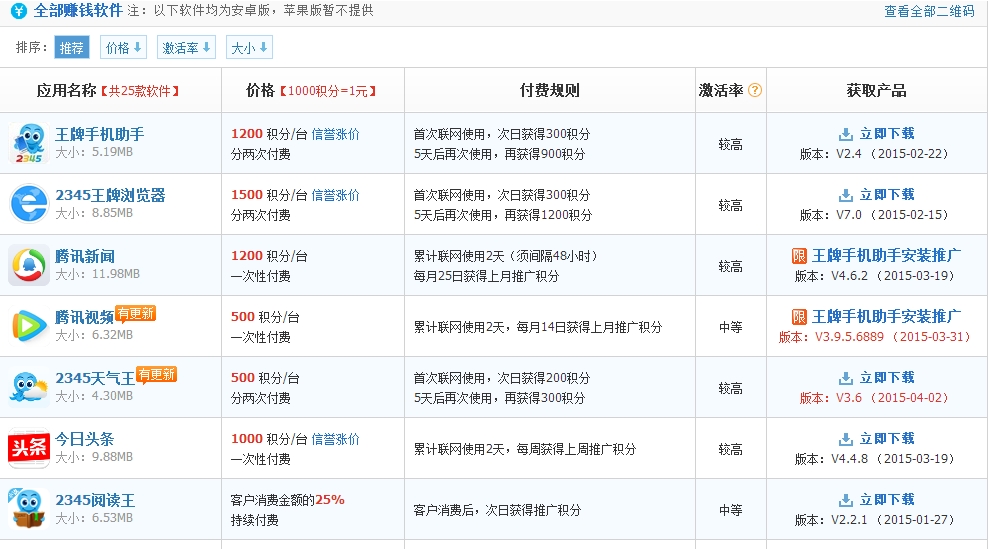Open the 2345天气王 name link
The height and width of the screenshot is (549, 988).
(x=95, y=378)
